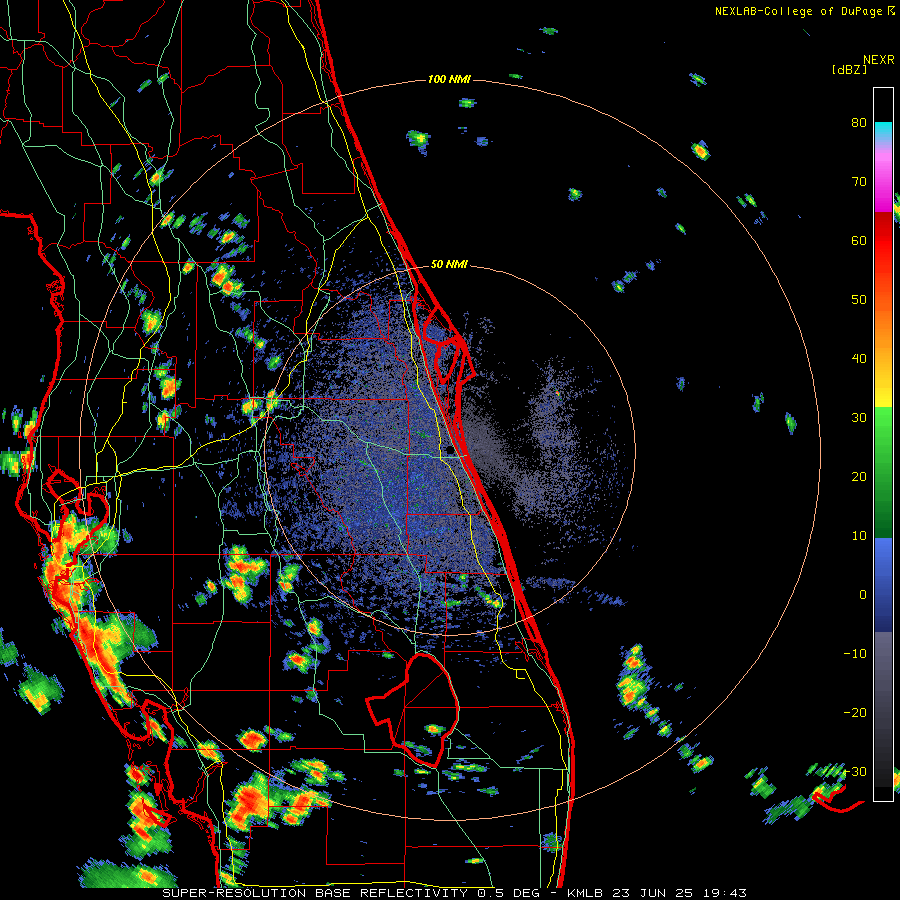Click the 50 NMI range ring label

pos(449,265)
